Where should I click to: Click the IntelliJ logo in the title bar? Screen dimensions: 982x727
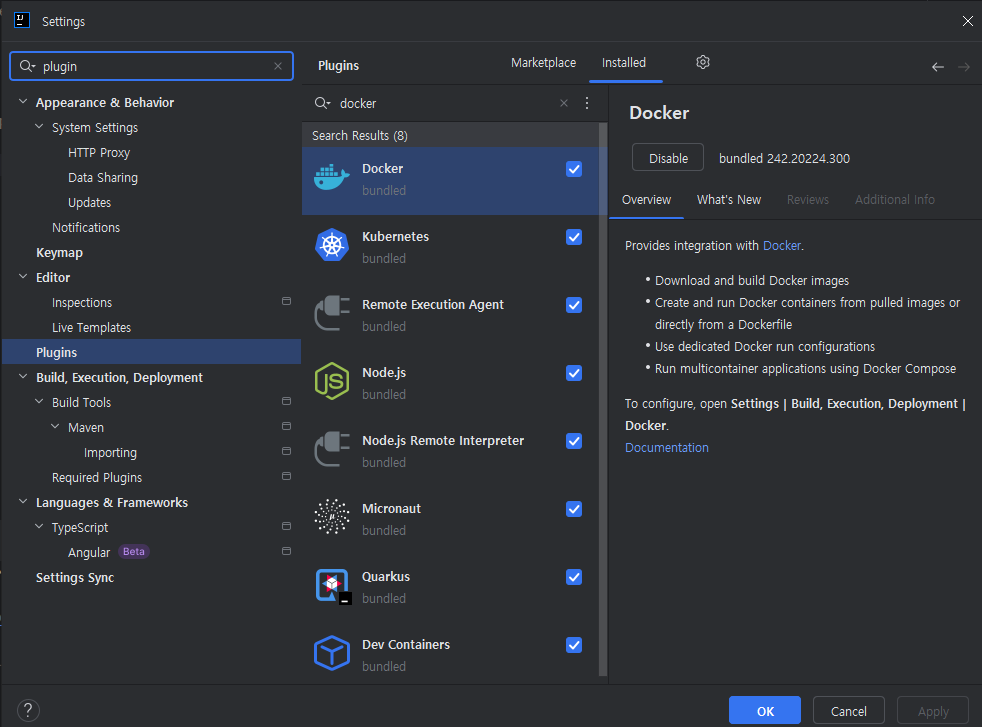coord(22,20)
